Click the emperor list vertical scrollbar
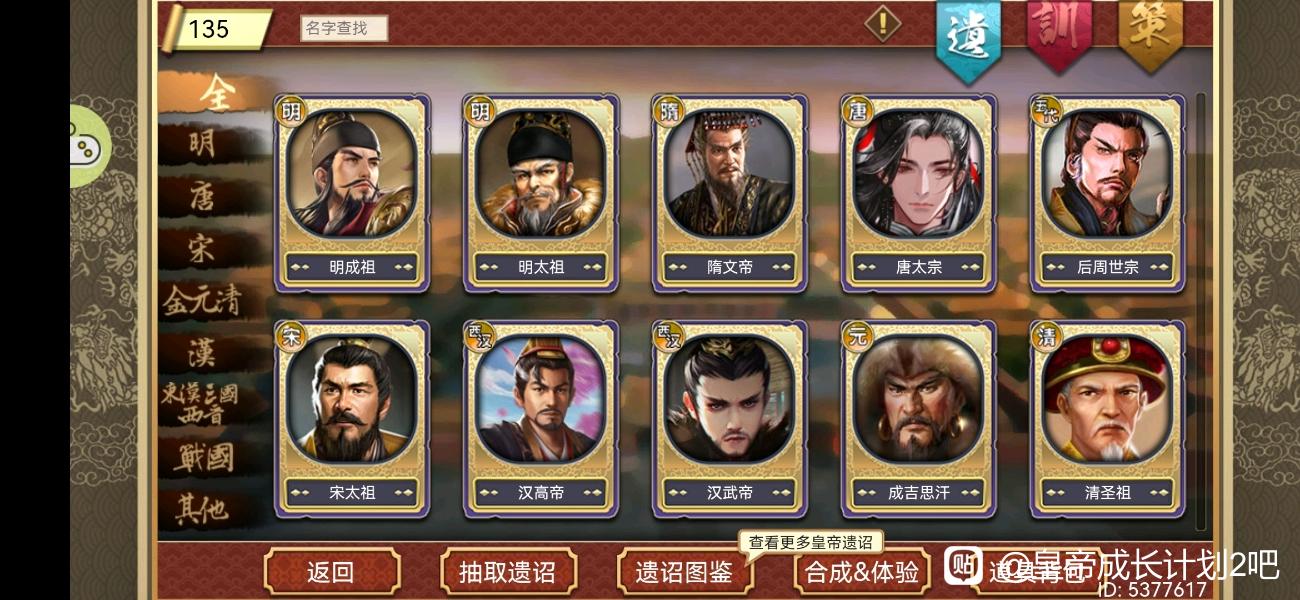The width and height of the screenshot is (1300, 600). 1201,312
